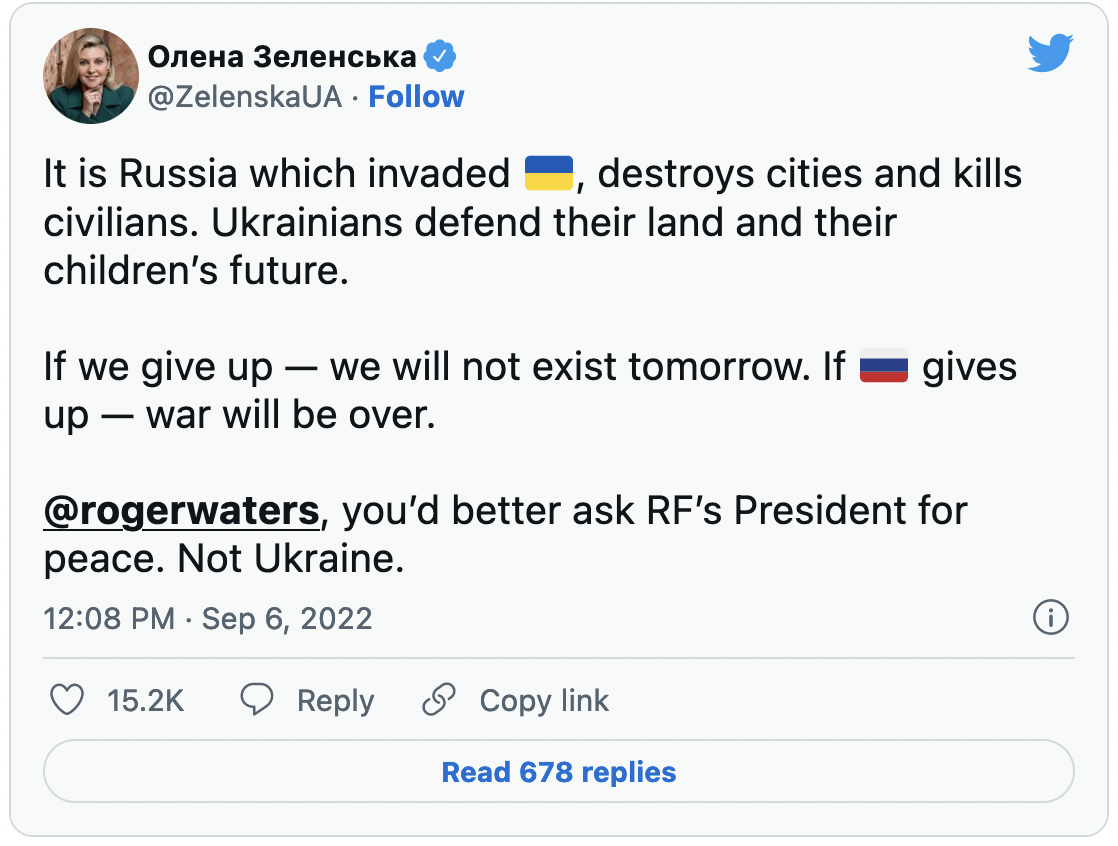Click the 15.2K likes count
The height and width of the screenshot is (846, 1118).
pos(146,700)
